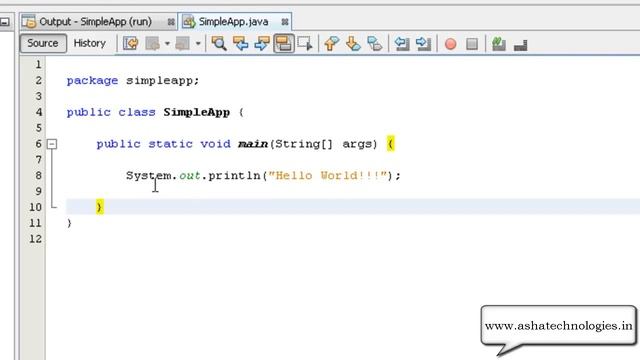Click line number 12 in the gutter

(x=35, y=239)
